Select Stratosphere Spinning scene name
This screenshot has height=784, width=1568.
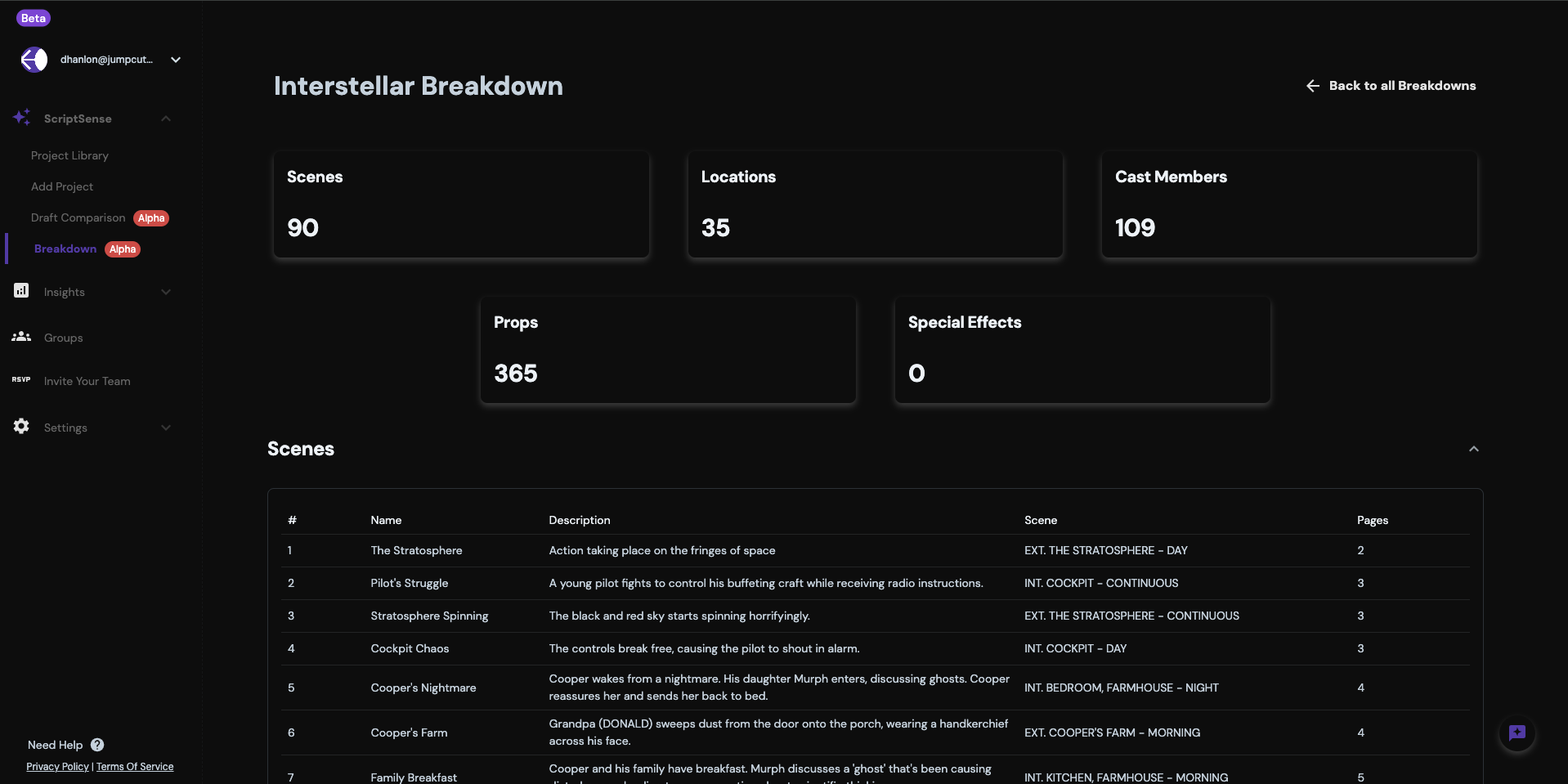(429, 616)
